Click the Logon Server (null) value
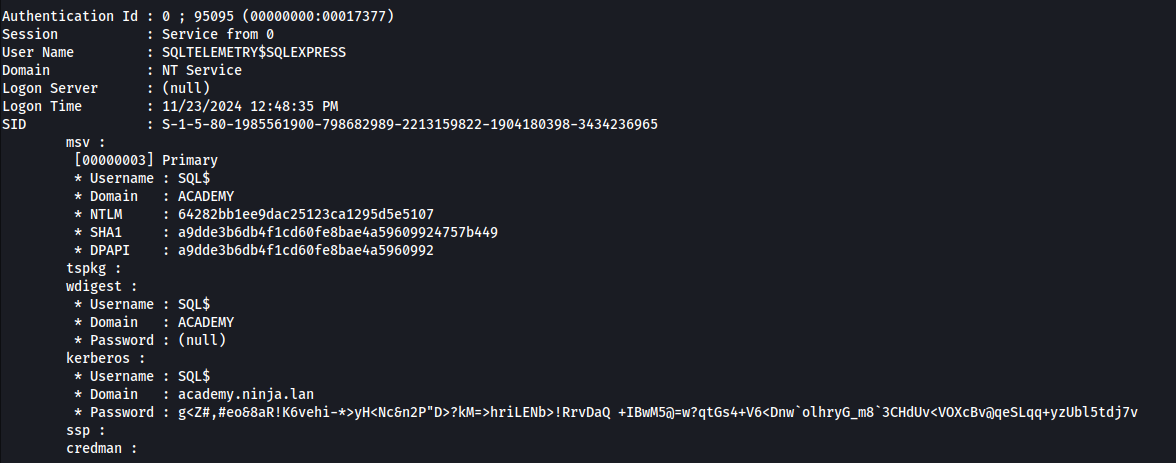The width and height of the screenshot is (1176, 463). pyautogui.click(x=186, y=88)
